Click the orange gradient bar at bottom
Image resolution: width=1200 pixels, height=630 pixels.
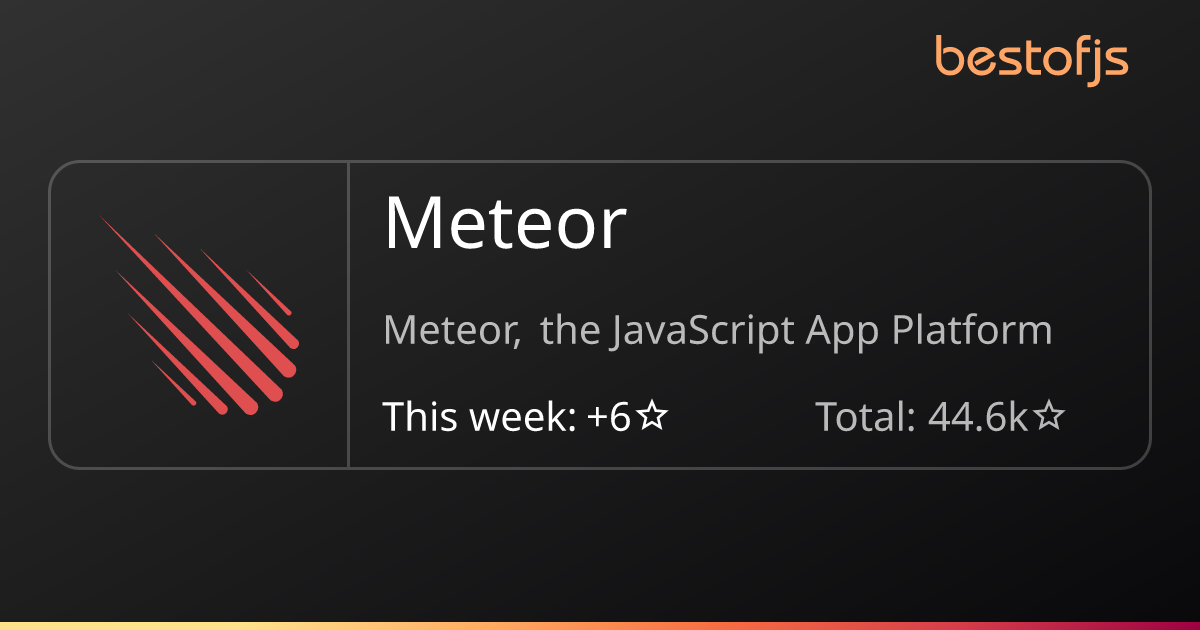pos(600,626)
